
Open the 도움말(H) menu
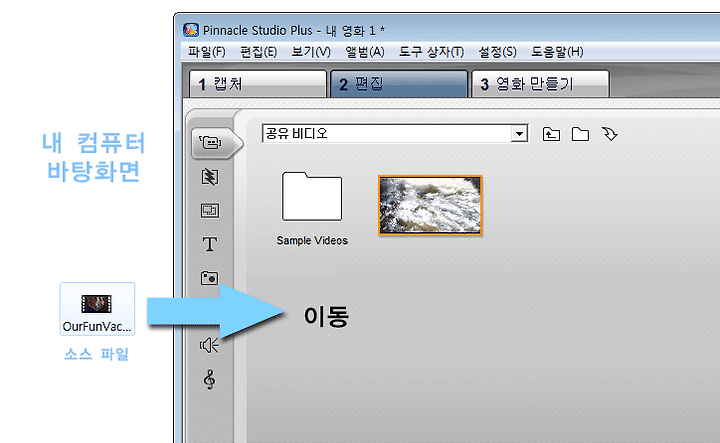point(557,52)
